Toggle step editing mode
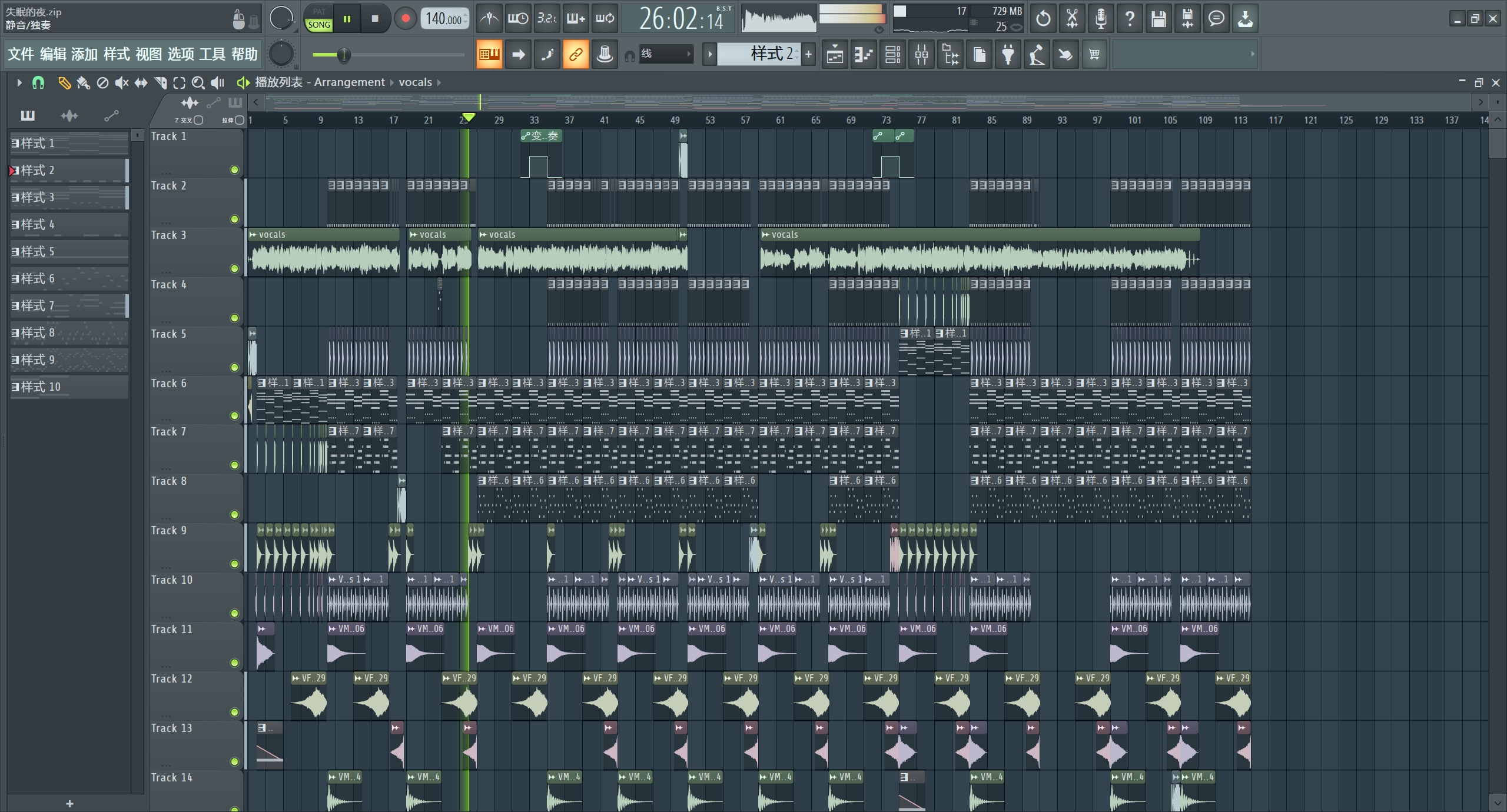 click(x=547, y=55)
